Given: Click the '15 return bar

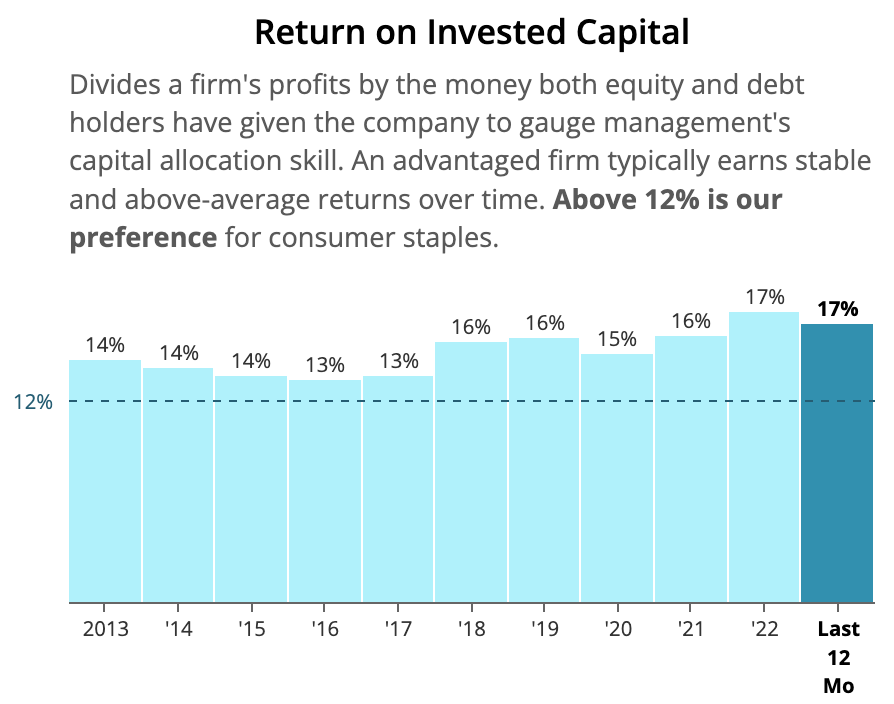Looking at the screenshot, I should (251, 489).
